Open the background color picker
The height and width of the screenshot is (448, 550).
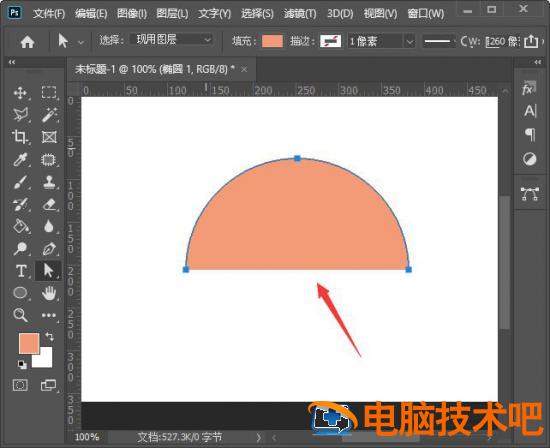point(46,361)
